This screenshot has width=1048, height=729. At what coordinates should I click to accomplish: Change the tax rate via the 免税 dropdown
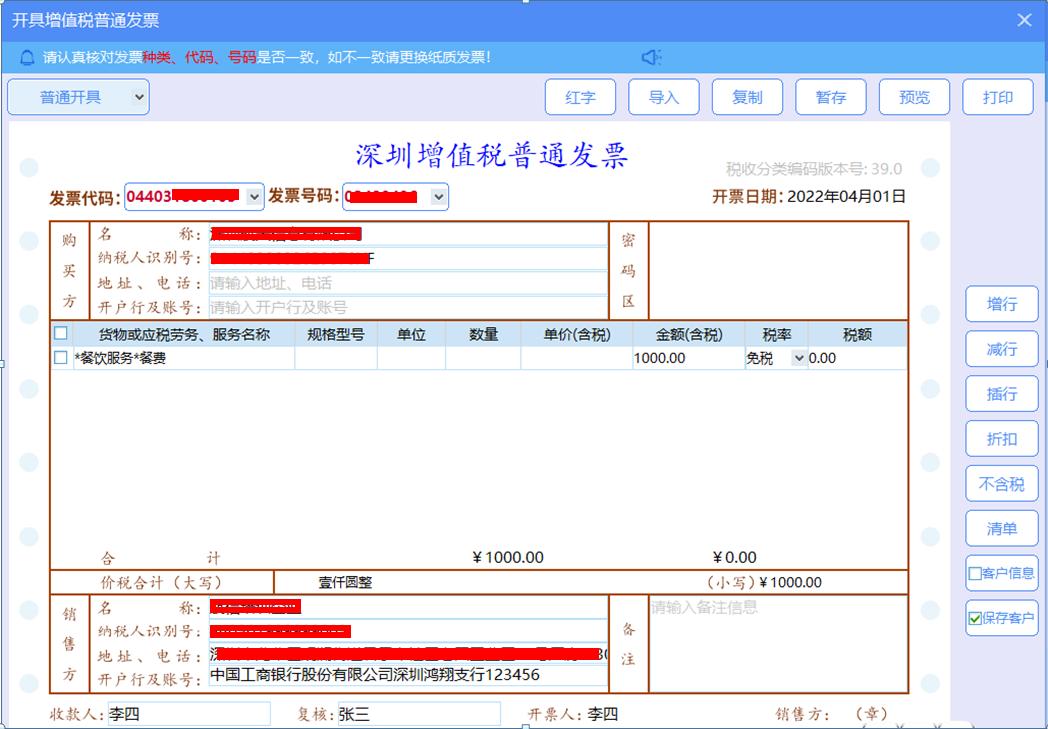(x=798, y=356)
